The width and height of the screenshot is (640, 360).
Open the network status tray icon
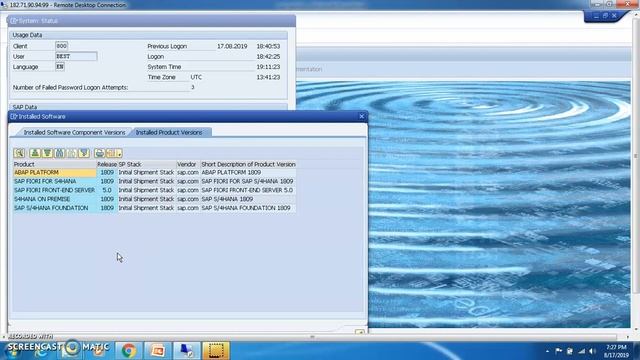582,351
